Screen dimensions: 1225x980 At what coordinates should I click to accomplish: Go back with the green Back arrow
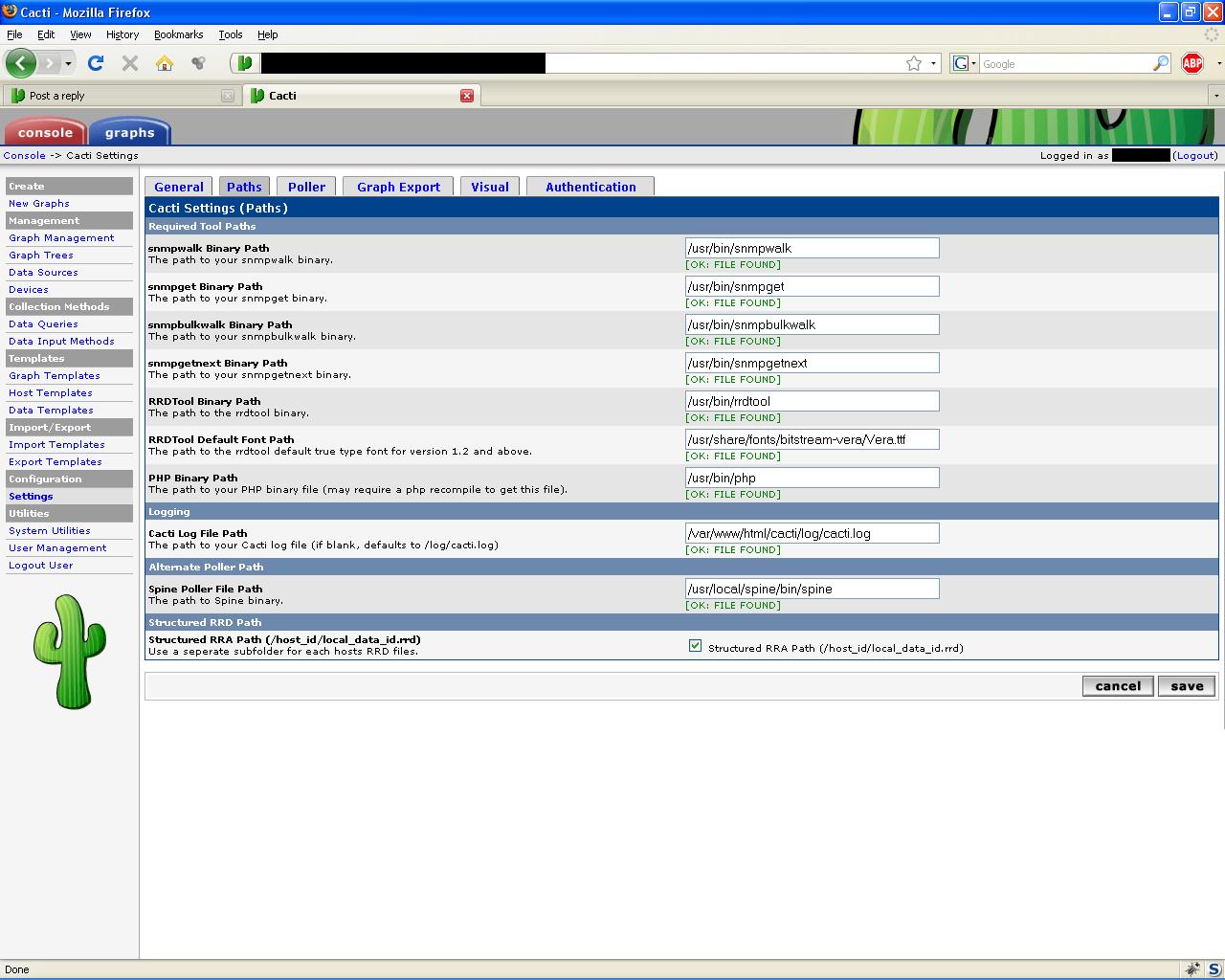tap(21, 63)
